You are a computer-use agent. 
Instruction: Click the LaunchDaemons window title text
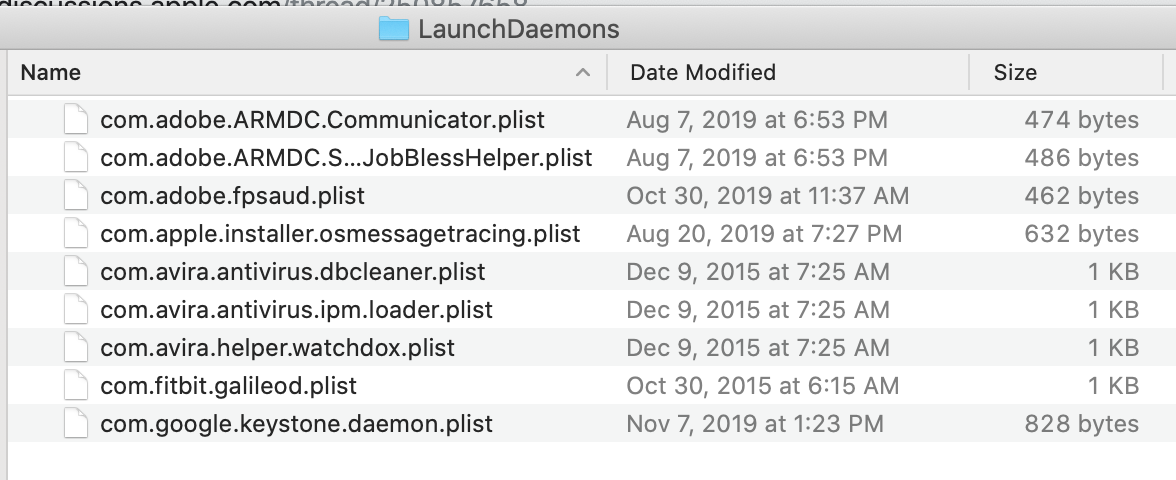click(x=518, y=29)
